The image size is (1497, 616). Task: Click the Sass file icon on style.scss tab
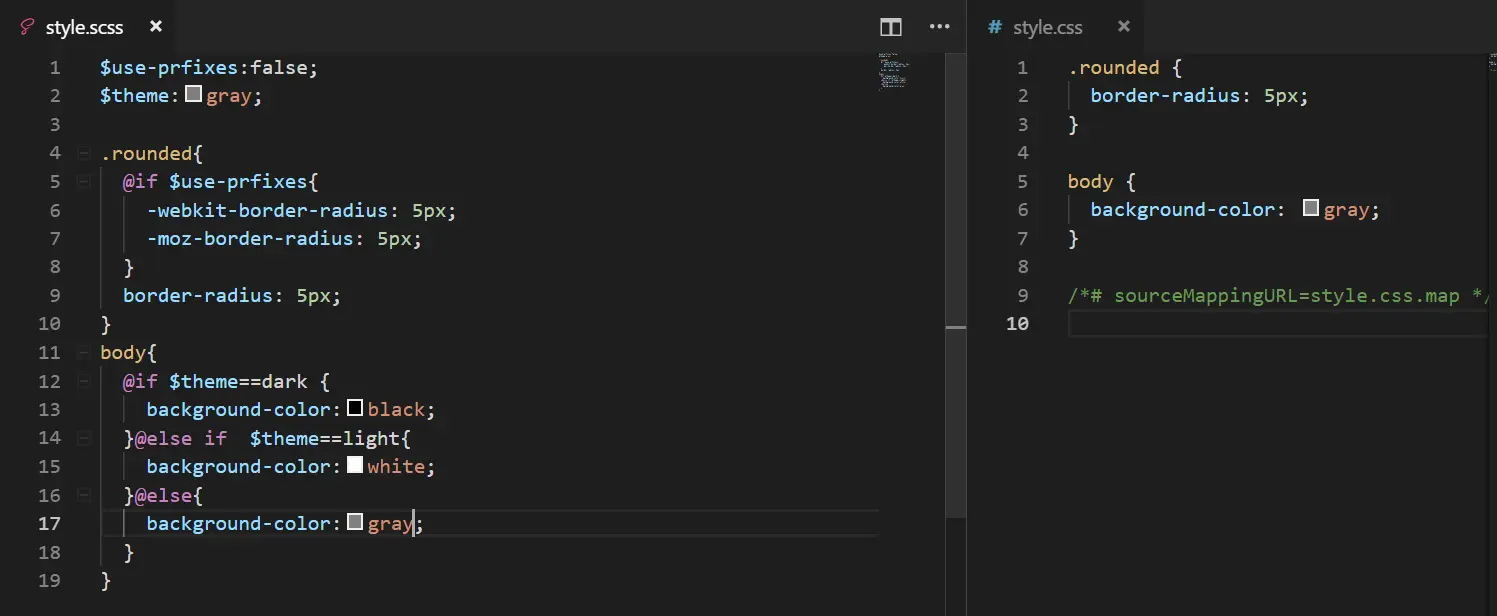click(27, 27)
